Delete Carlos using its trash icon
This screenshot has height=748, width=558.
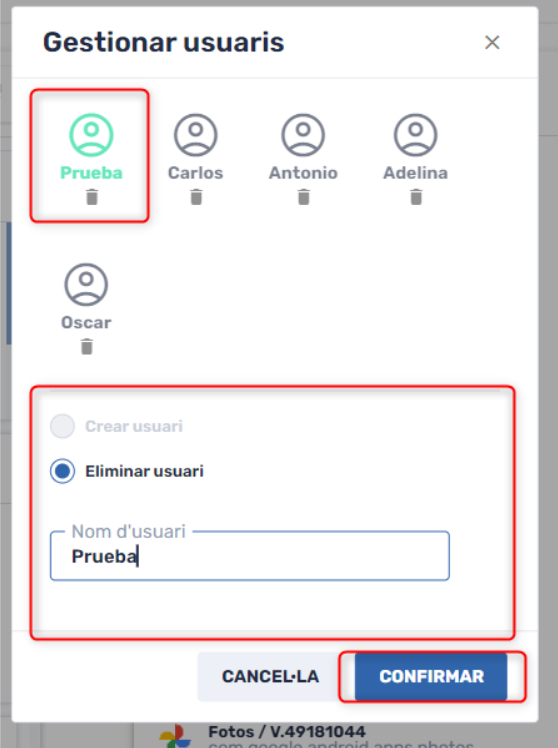[x=196, y=197]
